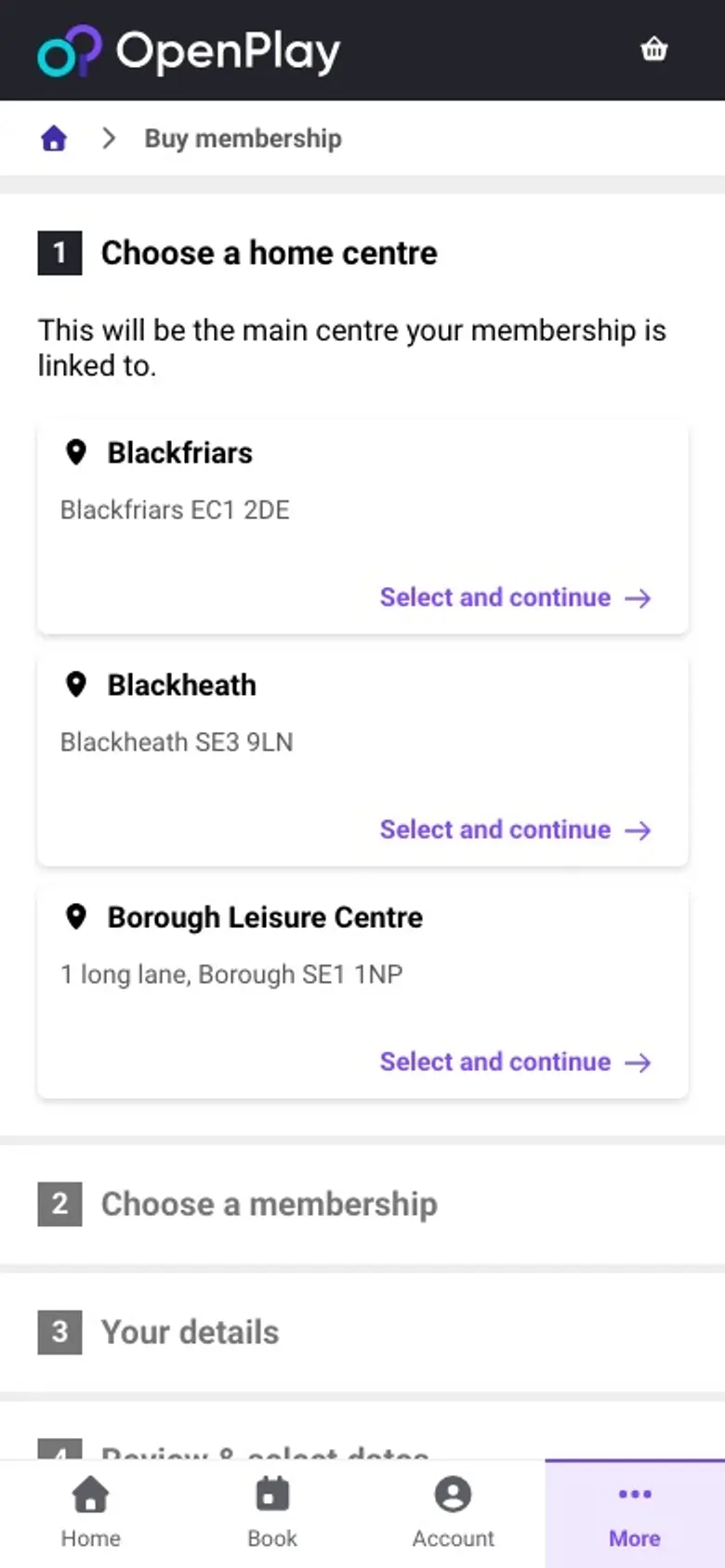Screen dimensions: 725x1568
Task: Click Buy membership breadcrumb text
Action: click(243, 138)
